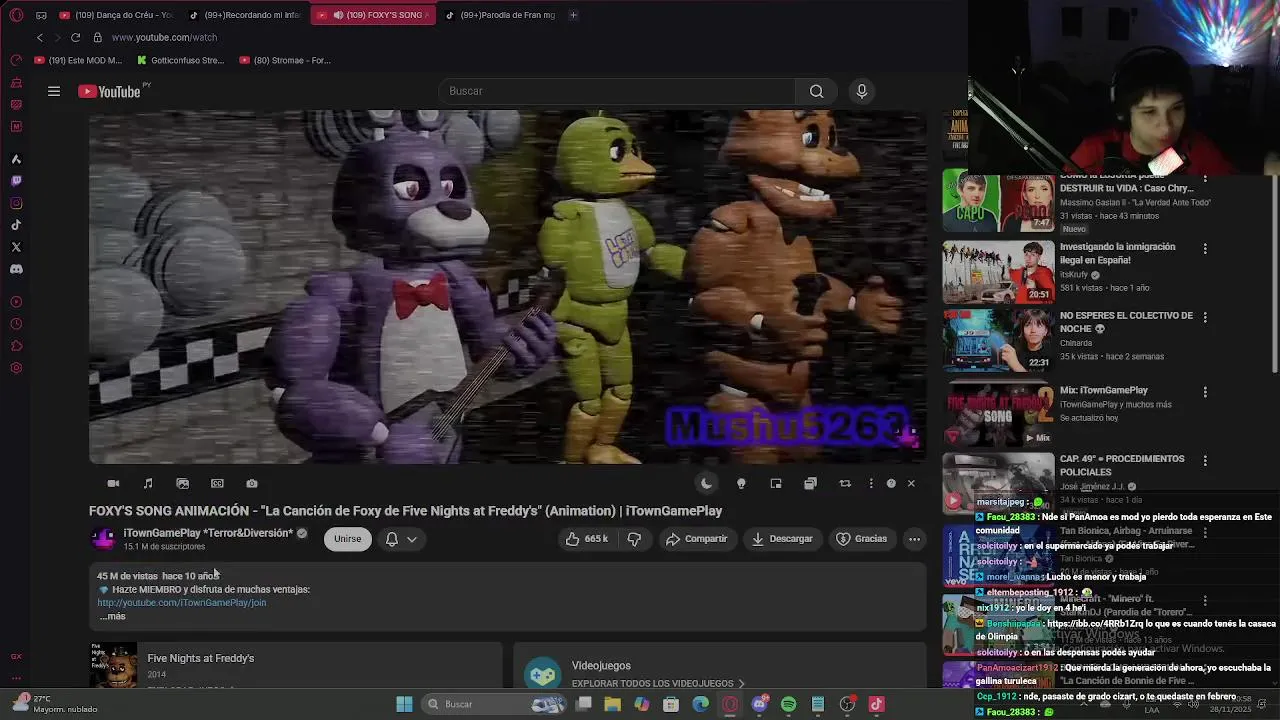Open the YouTube guide hamburger menu
This screenshot has height=720, width=1280.
click(54, 91)
